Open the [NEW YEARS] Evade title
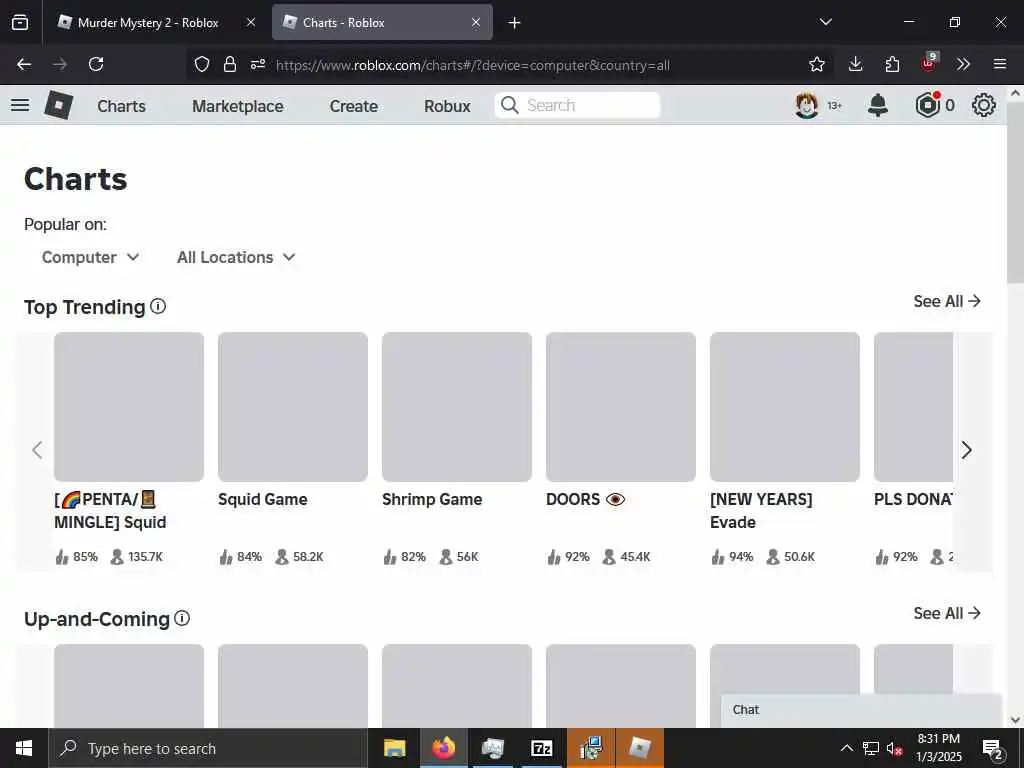The width and height of the screenshot is (1024, 768). click(x=761, y=511)
